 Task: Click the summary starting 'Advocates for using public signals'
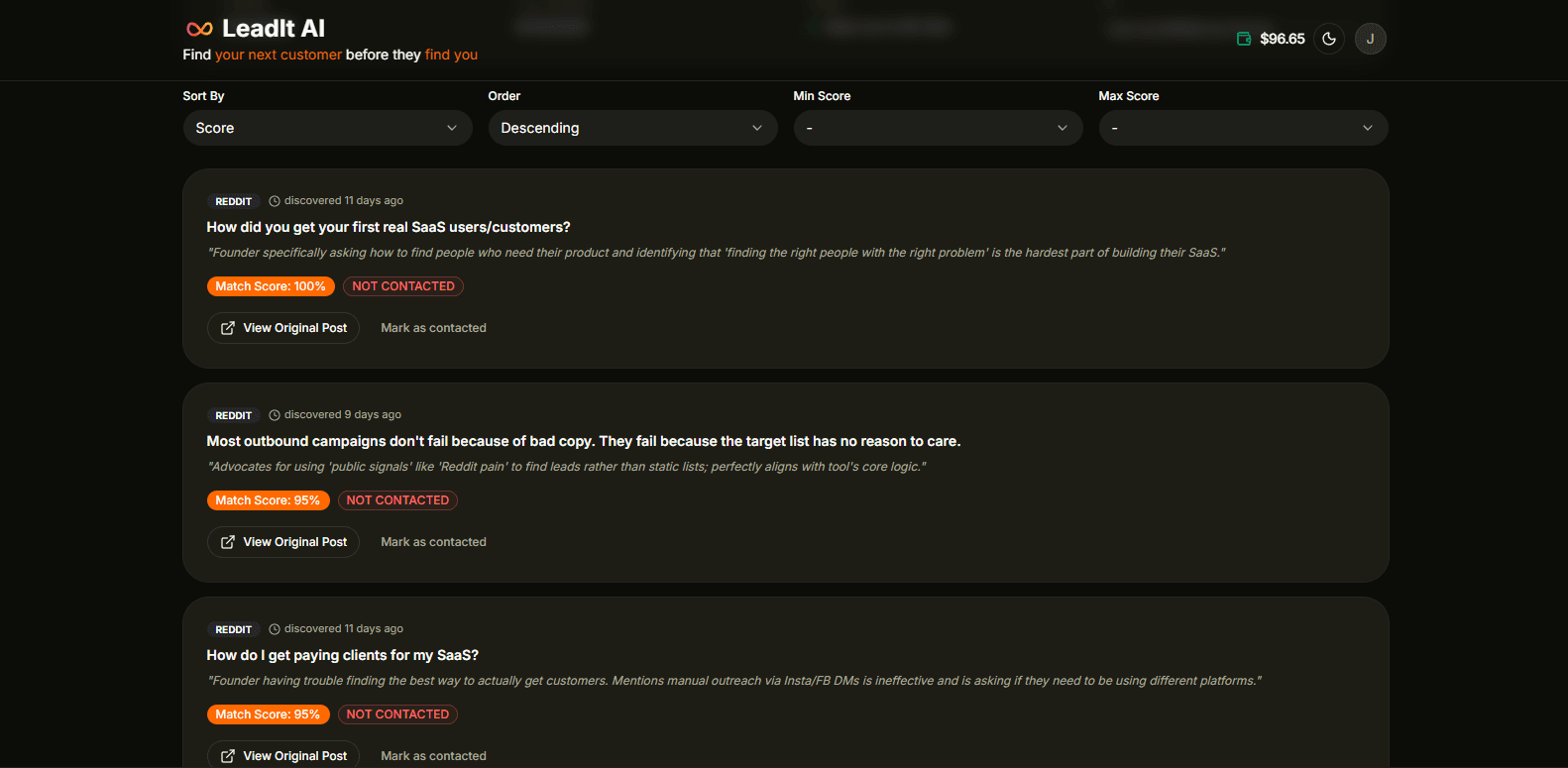(x=567, y=467)
